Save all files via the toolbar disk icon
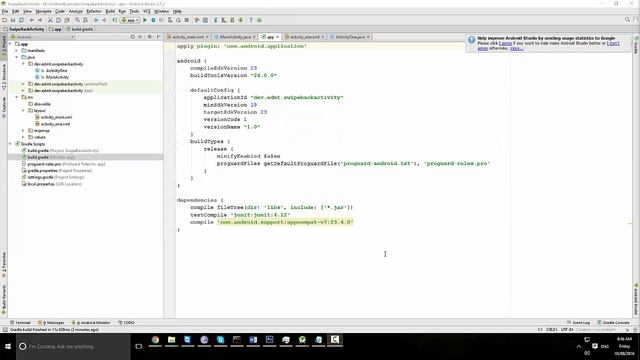The image size is (640, 360). (x=13, y=20)
